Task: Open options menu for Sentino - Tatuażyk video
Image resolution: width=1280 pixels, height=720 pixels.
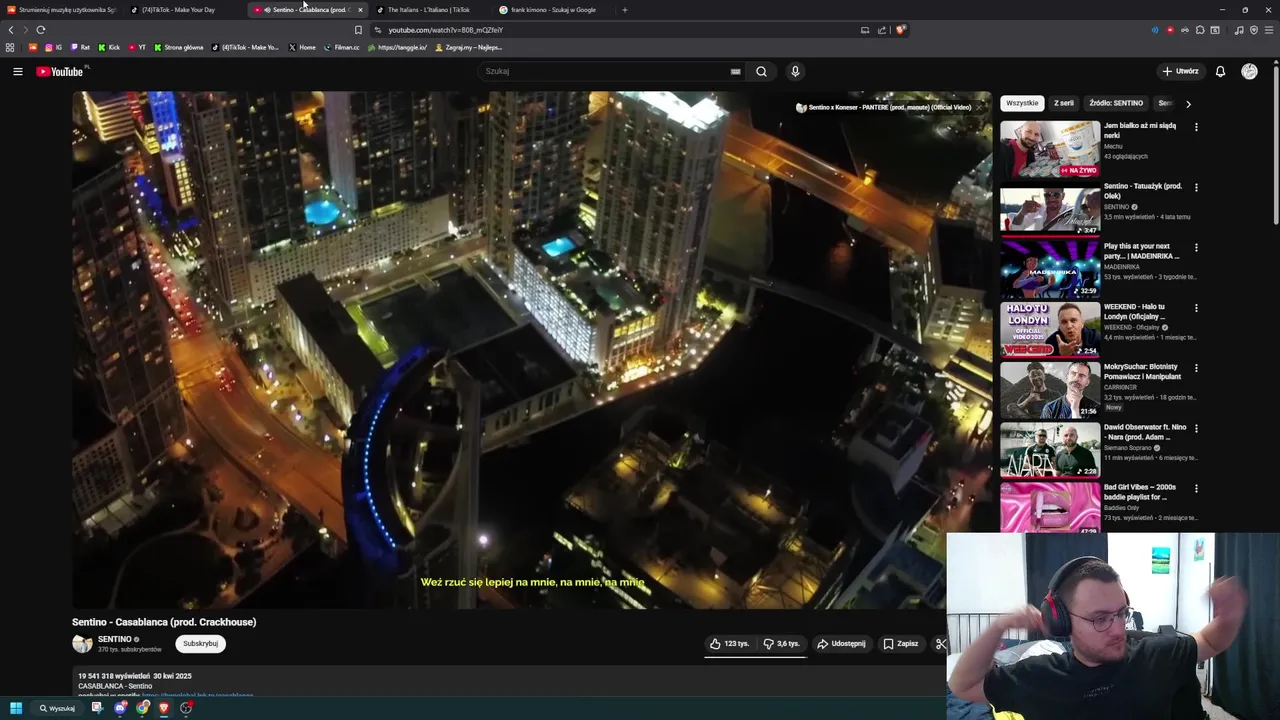Action: point(1196,187)
